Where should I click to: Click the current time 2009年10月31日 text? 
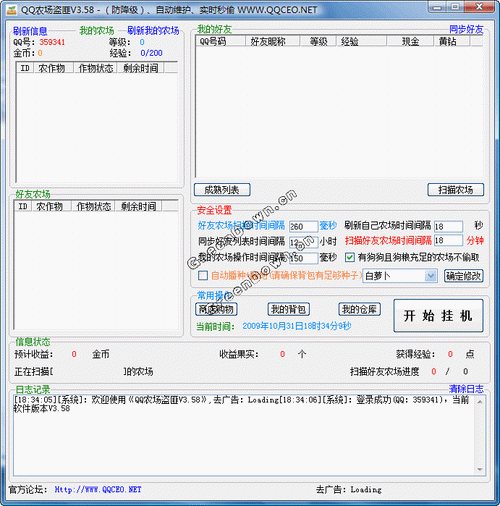(297, 326)
